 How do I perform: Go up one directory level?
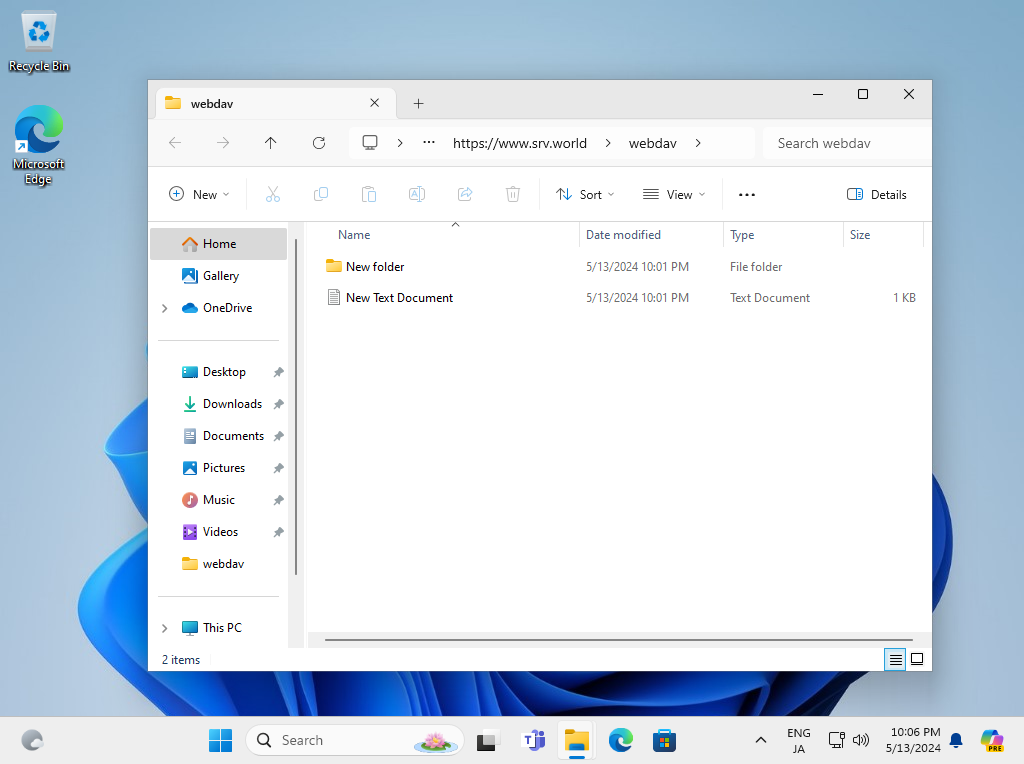point(270,143)
